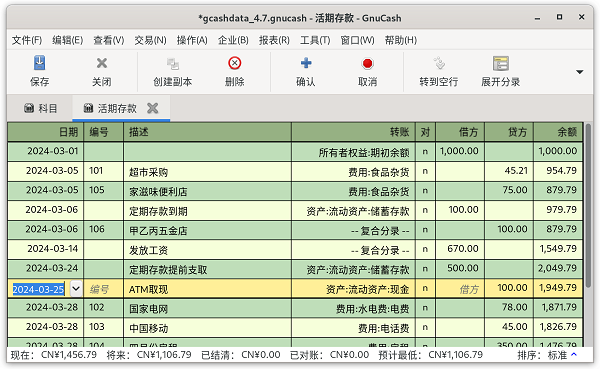Toggle reconcile flag in 定期存款提前支取 row
Viewport: 600px width, 369px height.
click(425, 269)
